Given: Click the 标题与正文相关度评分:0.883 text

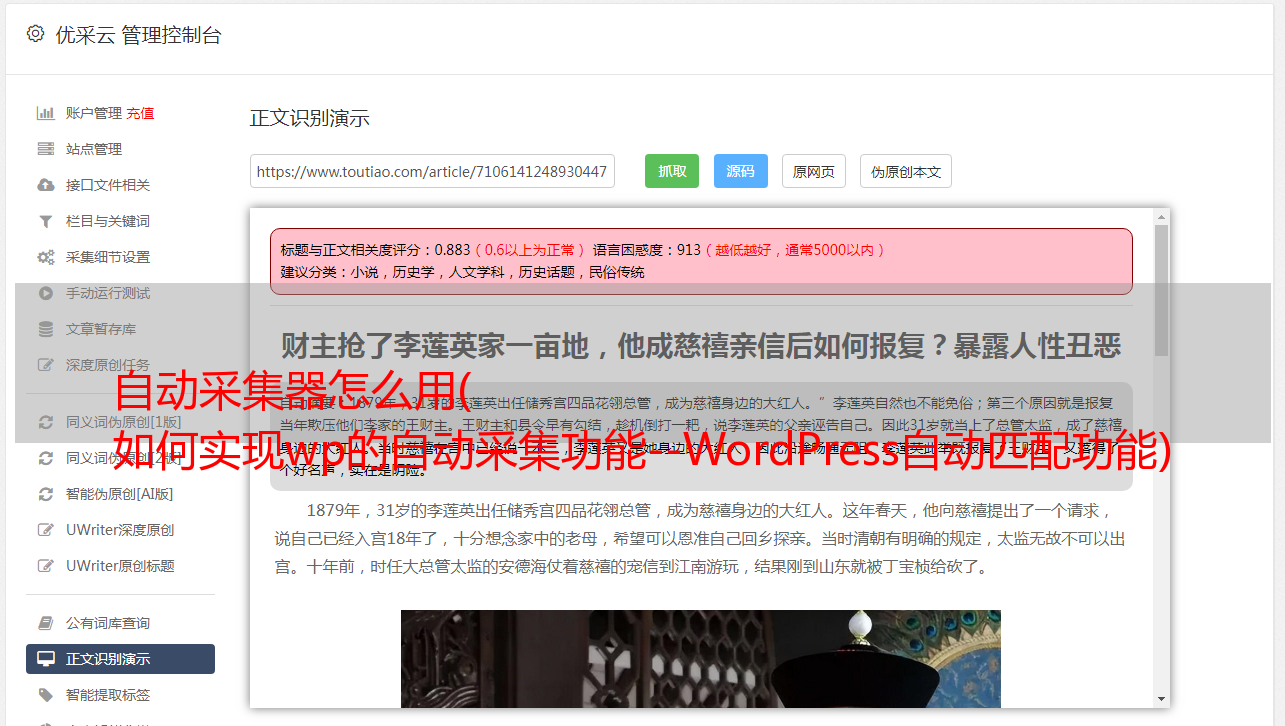Looking at the screenshot, I should coord(376,250).
